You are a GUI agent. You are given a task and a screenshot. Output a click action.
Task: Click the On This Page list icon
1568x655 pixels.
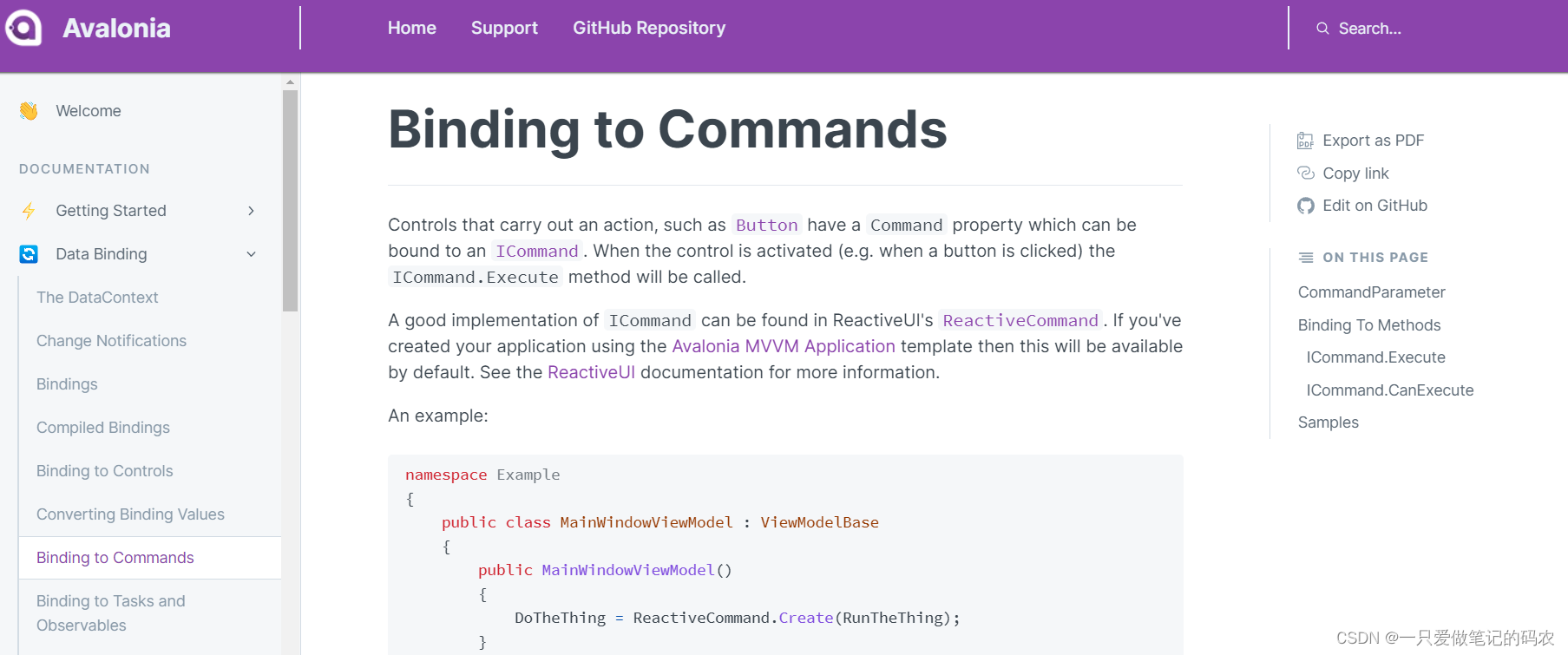point(1305,258)
